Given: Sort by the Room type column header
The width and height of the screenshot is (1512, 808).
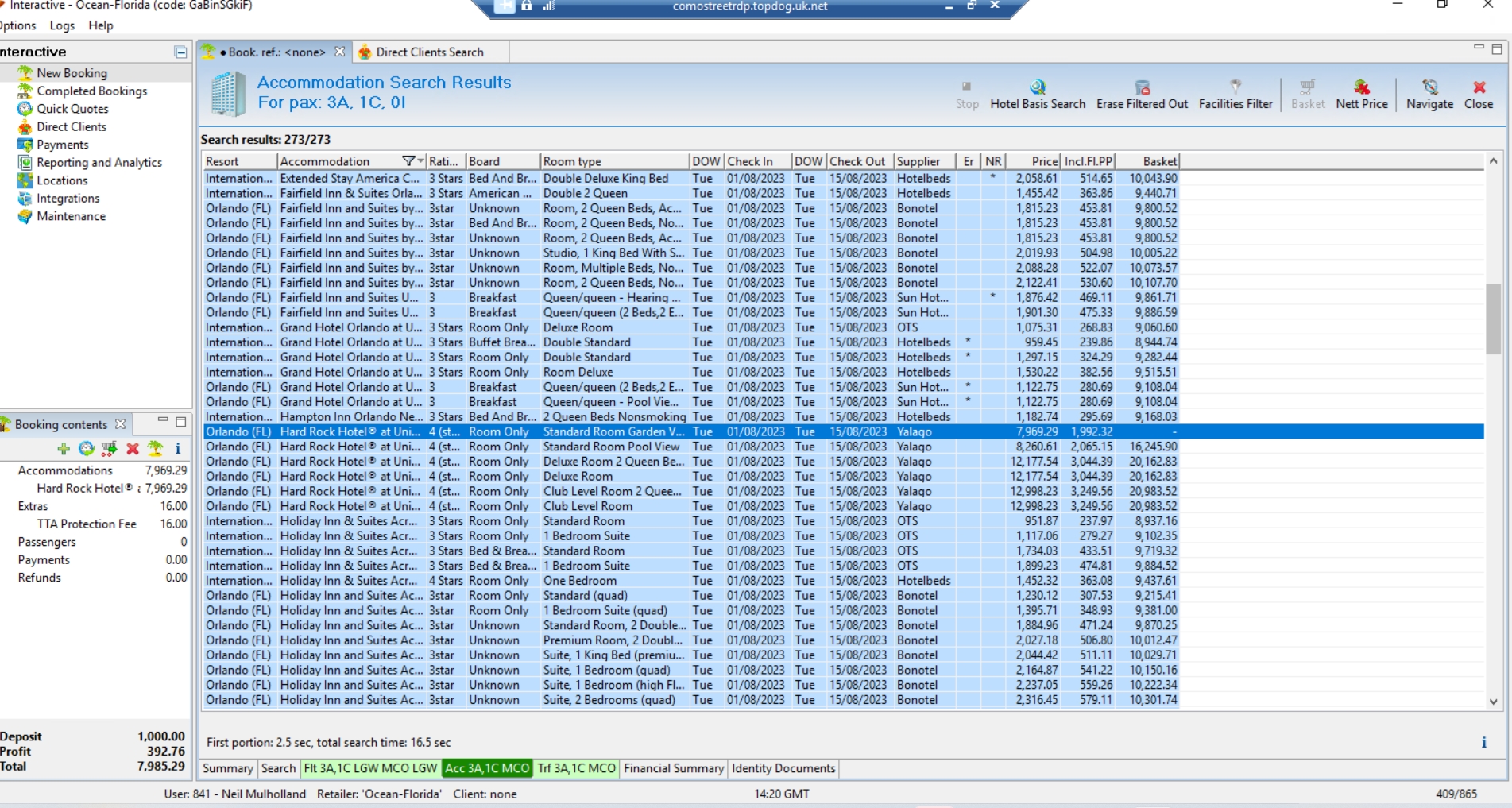Looking at the screenshot, I should pyautogui.click(x=614, y=161).
